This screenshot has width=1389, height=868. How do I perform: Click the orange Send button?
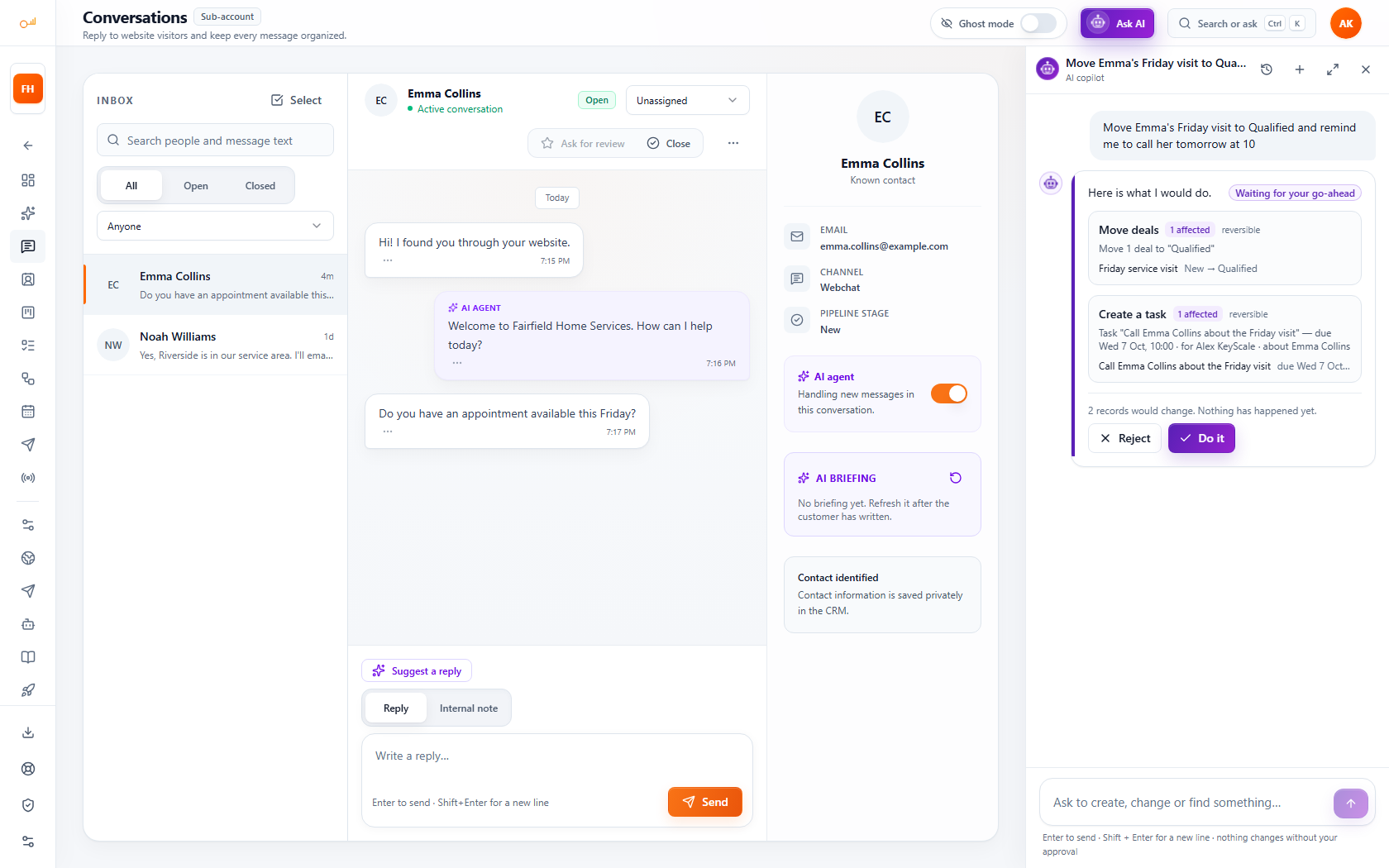[x=705, y=802]
